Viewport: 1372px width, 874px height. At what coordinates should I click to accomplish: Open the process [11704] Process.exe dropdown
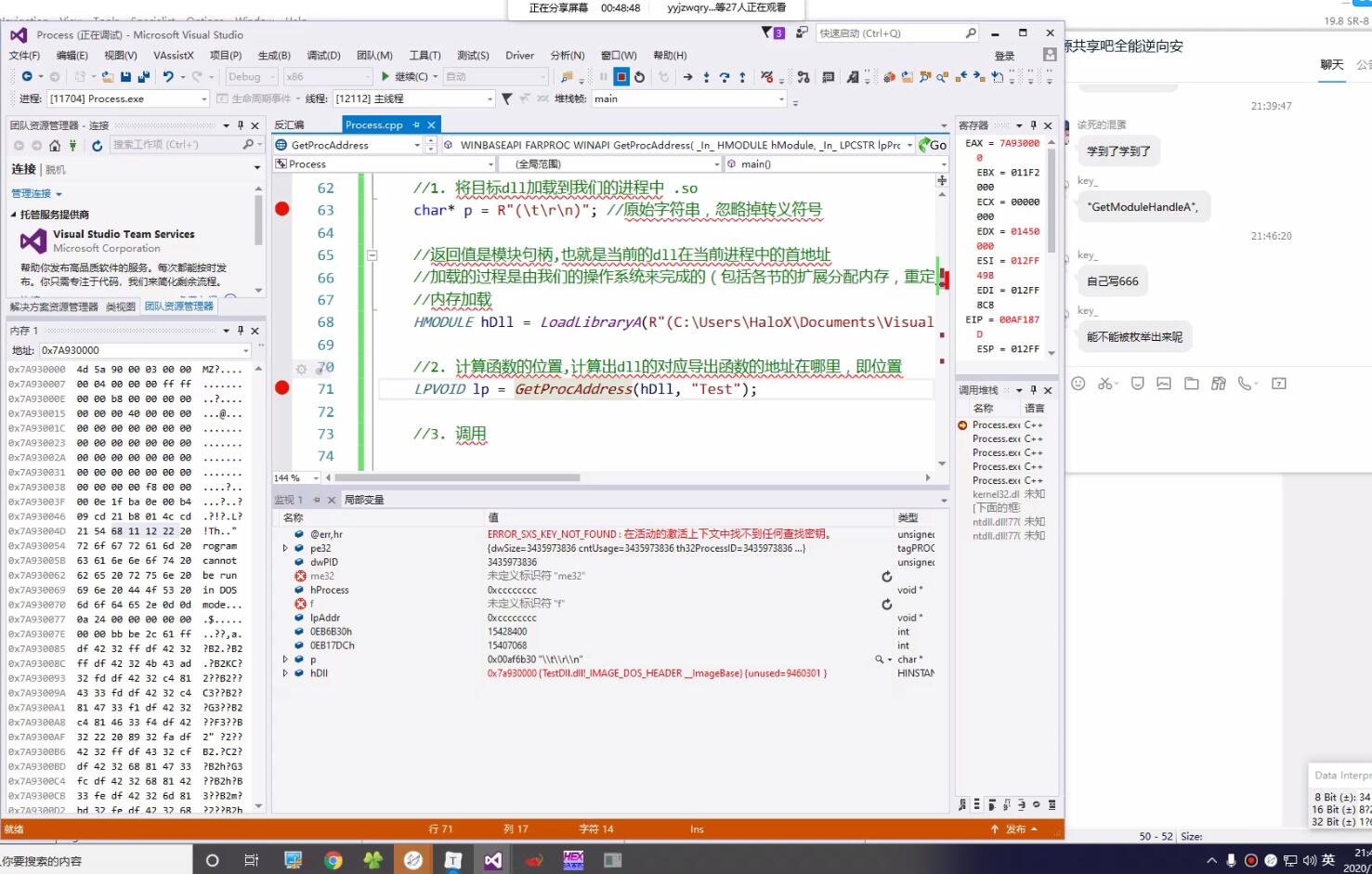[x=127, y=98]
